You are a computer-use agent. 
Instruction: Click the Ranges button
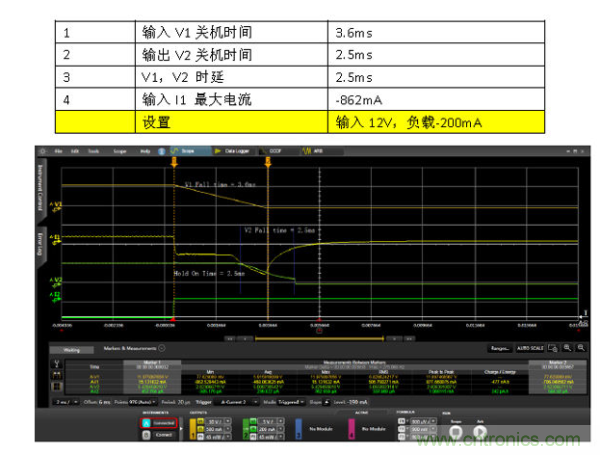click(498, 348)
